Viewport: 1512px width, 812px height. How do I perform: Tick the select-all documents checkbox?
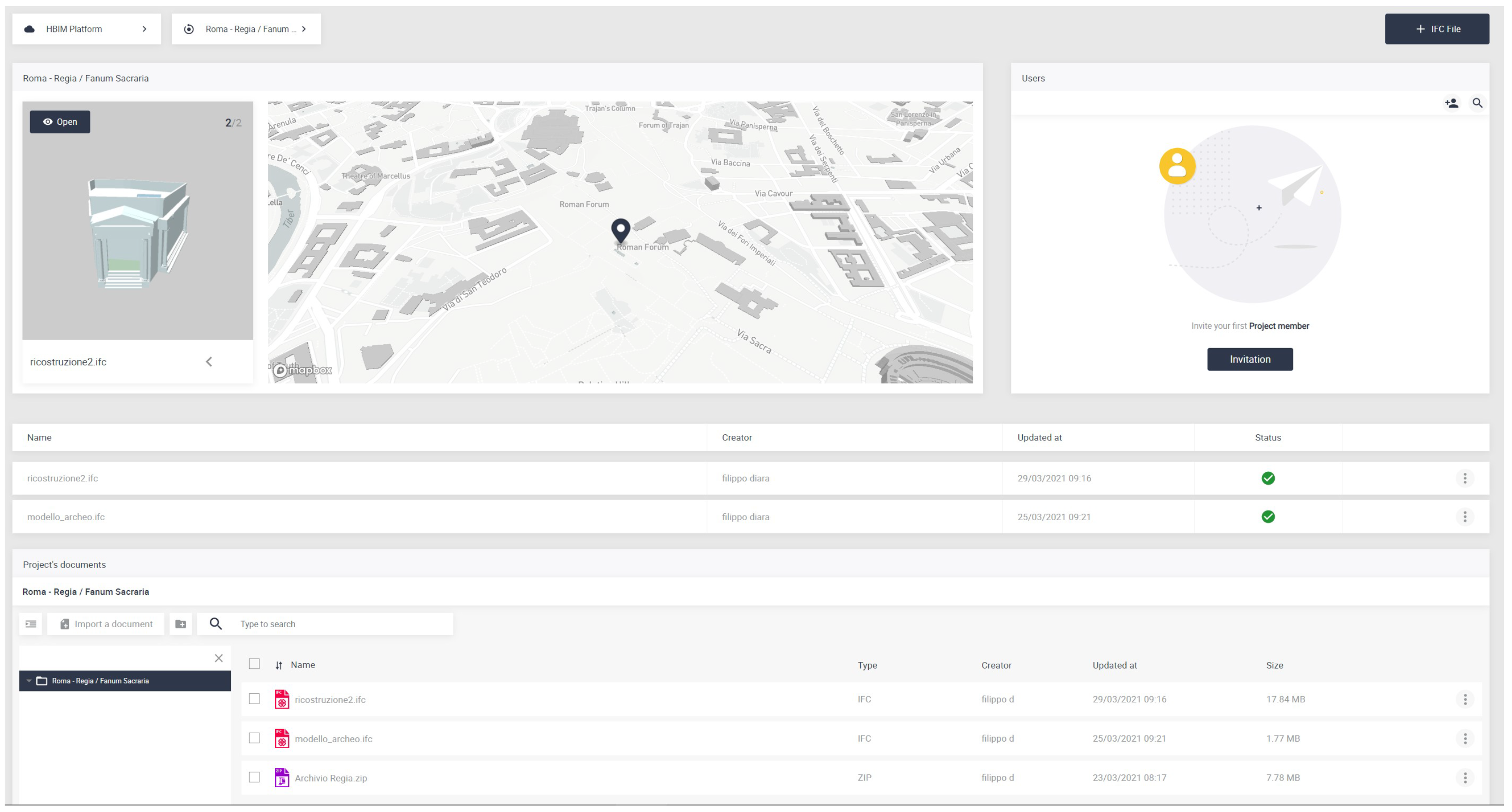coord(254,664)
